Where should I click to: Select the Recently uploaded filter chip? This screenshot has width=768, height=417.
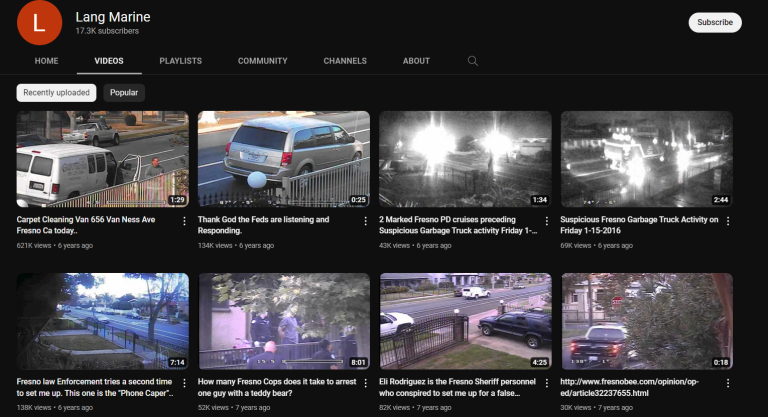click(x=56, y=93)
